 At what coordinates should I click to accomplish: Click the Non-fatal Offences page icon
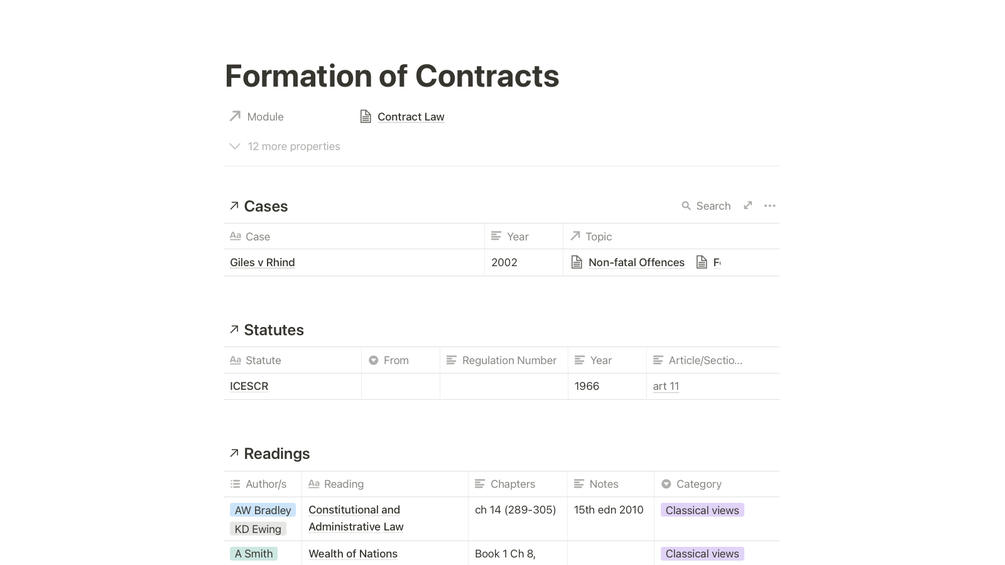click(x=577, y=262)
